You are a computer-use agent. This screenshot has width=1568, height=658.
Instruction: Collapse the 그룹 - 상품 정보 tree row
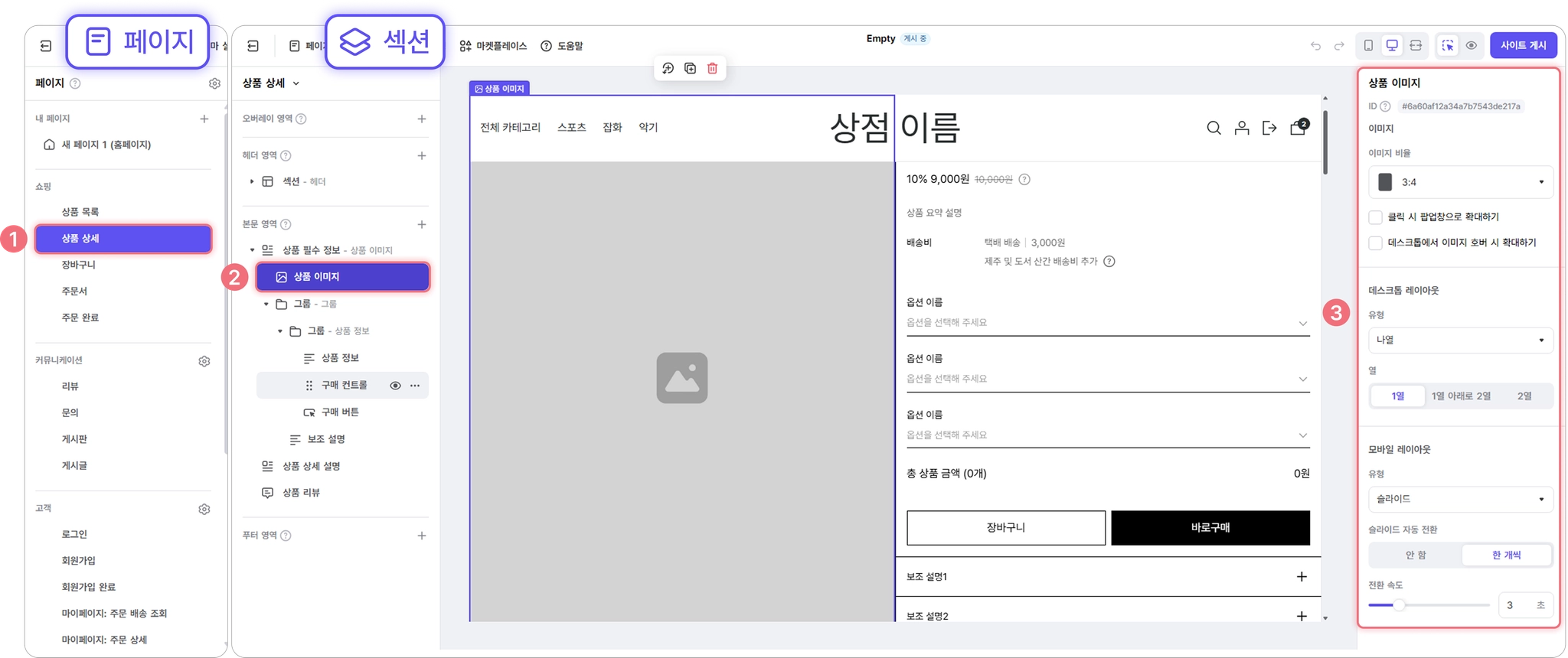click(279, 331)
